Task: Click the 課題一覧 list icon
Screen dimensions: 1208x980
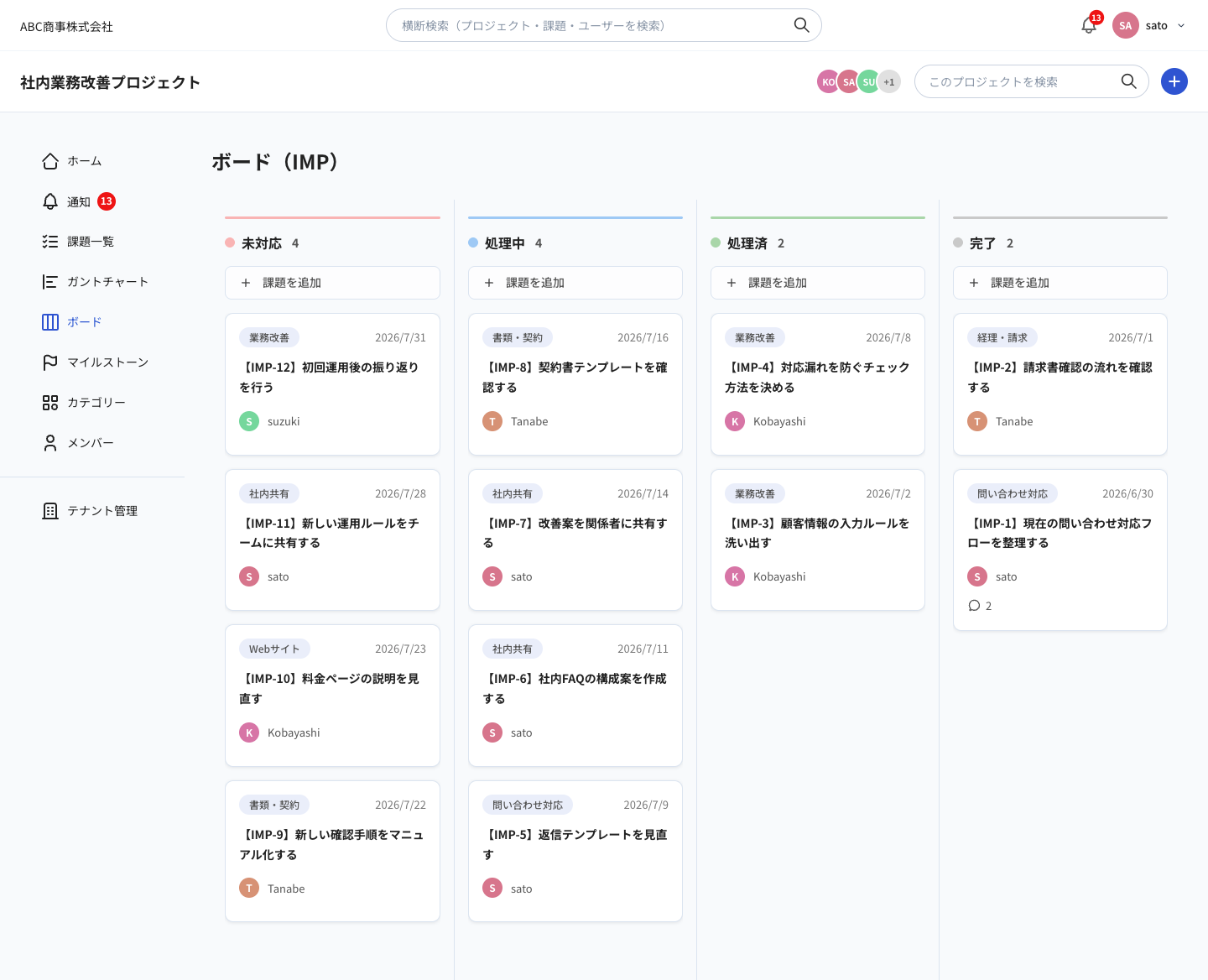Action: 50,242
